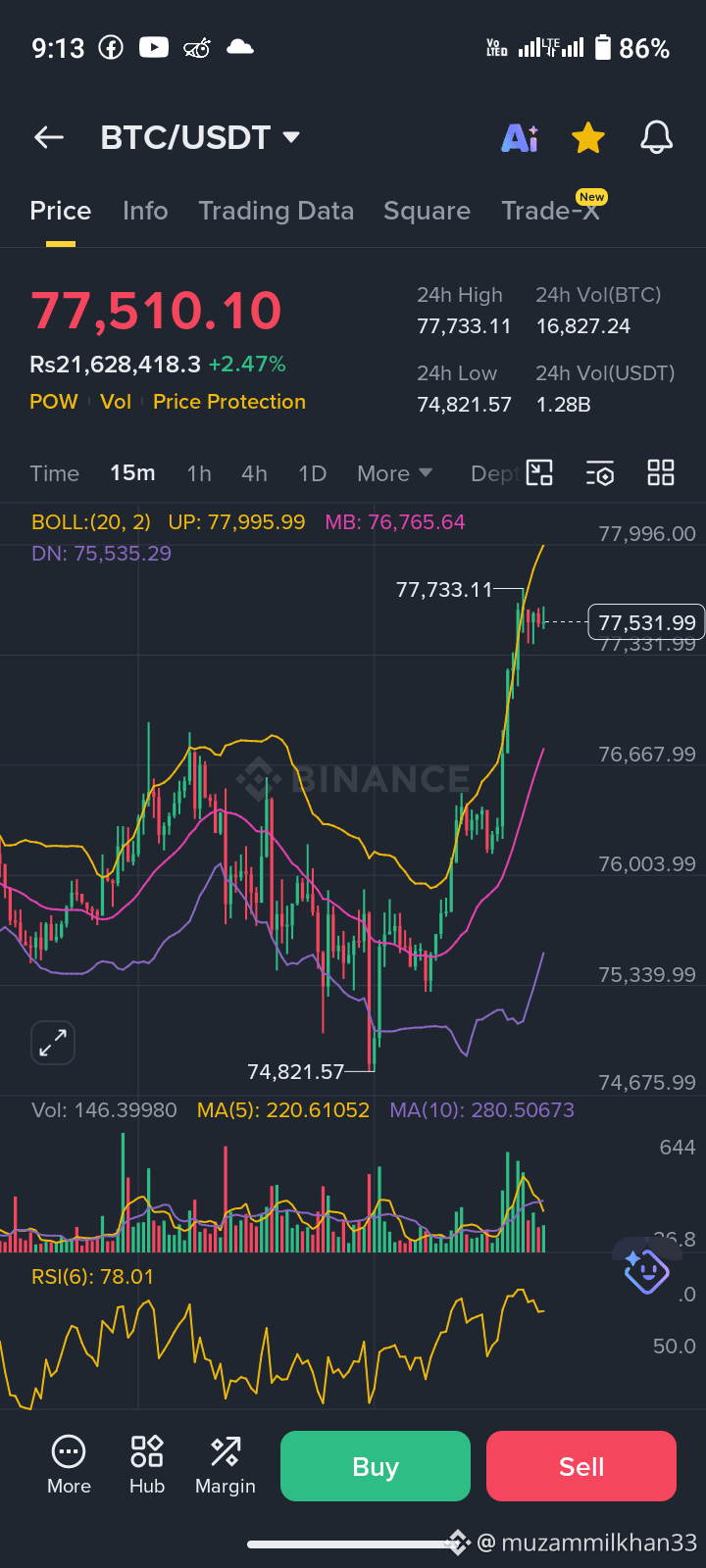Tap the UP: 77,995.99 Bollinger value
Image resolution: width=706 pixels, height=1568 pixels.
pos(236,522)
